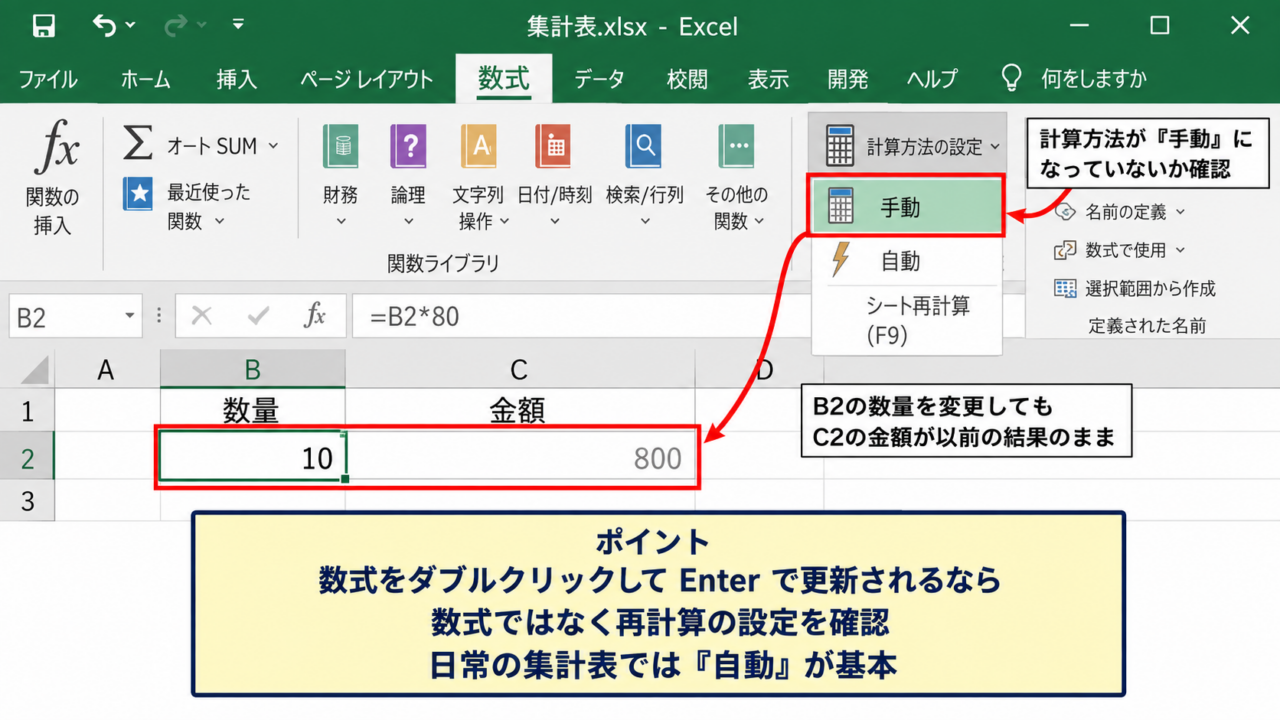The width and height of the screenshot is (1280, 720).
Task: Click the Undo arrow icon
Action: click(105, 25)
